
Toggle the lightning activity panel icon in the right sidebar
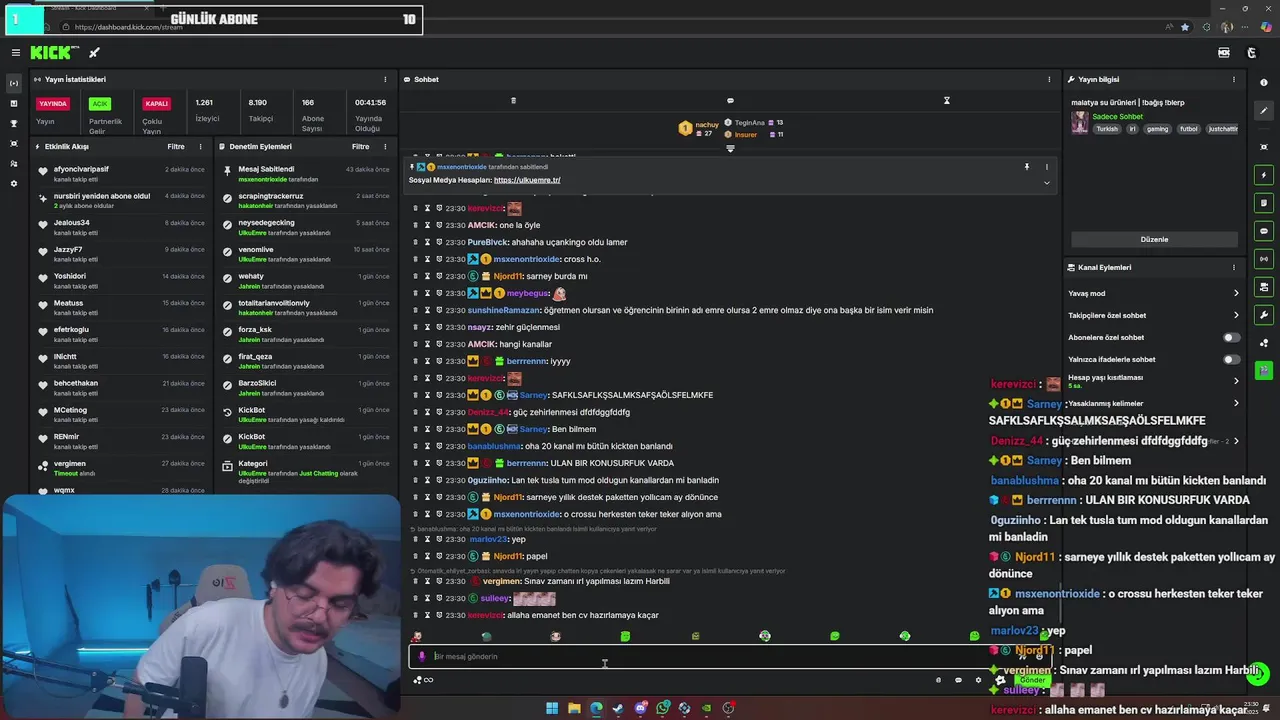1264,175
